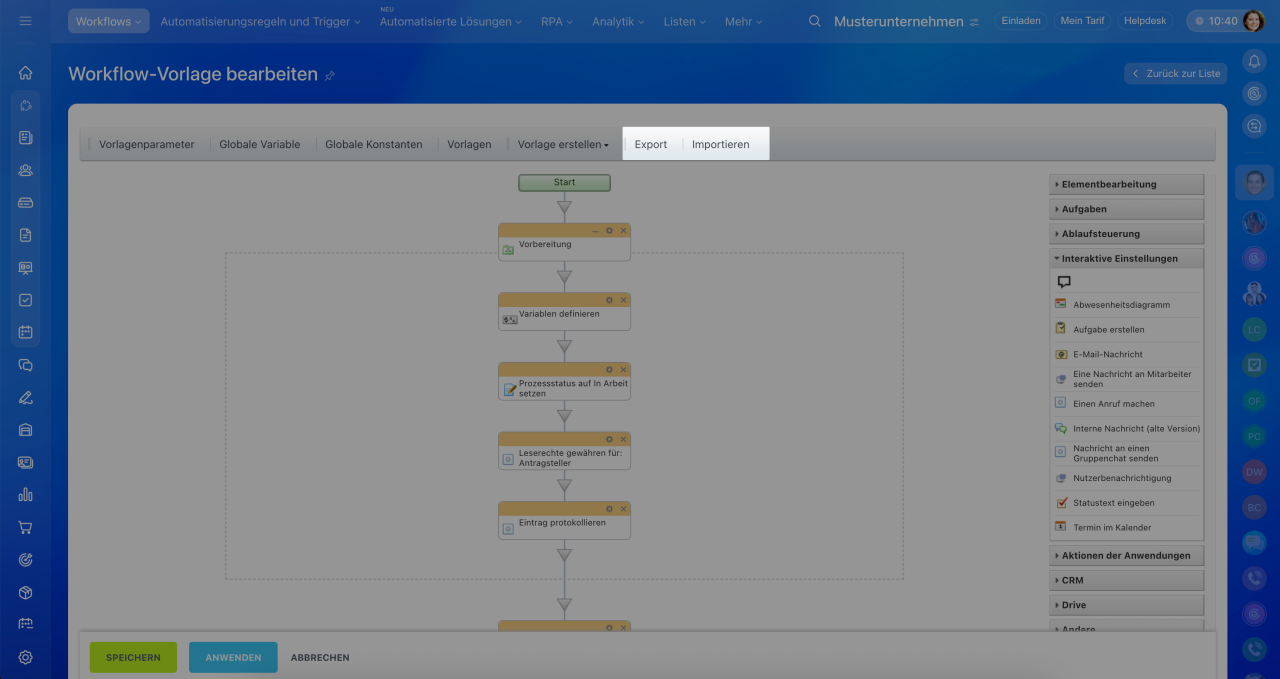Open the e-signature pen icon in left sidebar
Image resolution: width=1280 pixels, height=679 pixels.
point(26,397)
